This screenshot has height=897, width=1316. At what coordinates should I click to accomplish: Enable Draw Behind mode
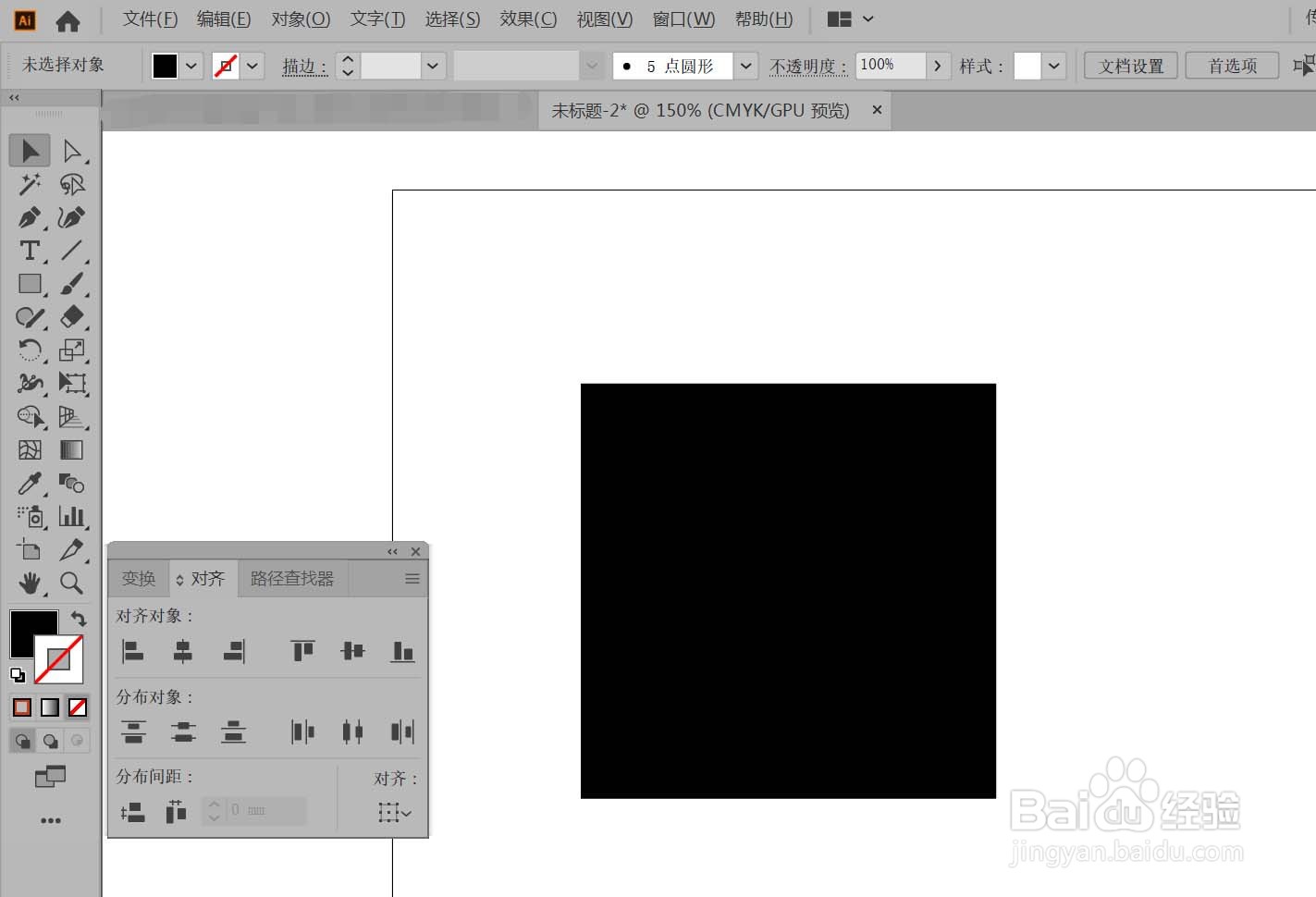tap(50, 741)
